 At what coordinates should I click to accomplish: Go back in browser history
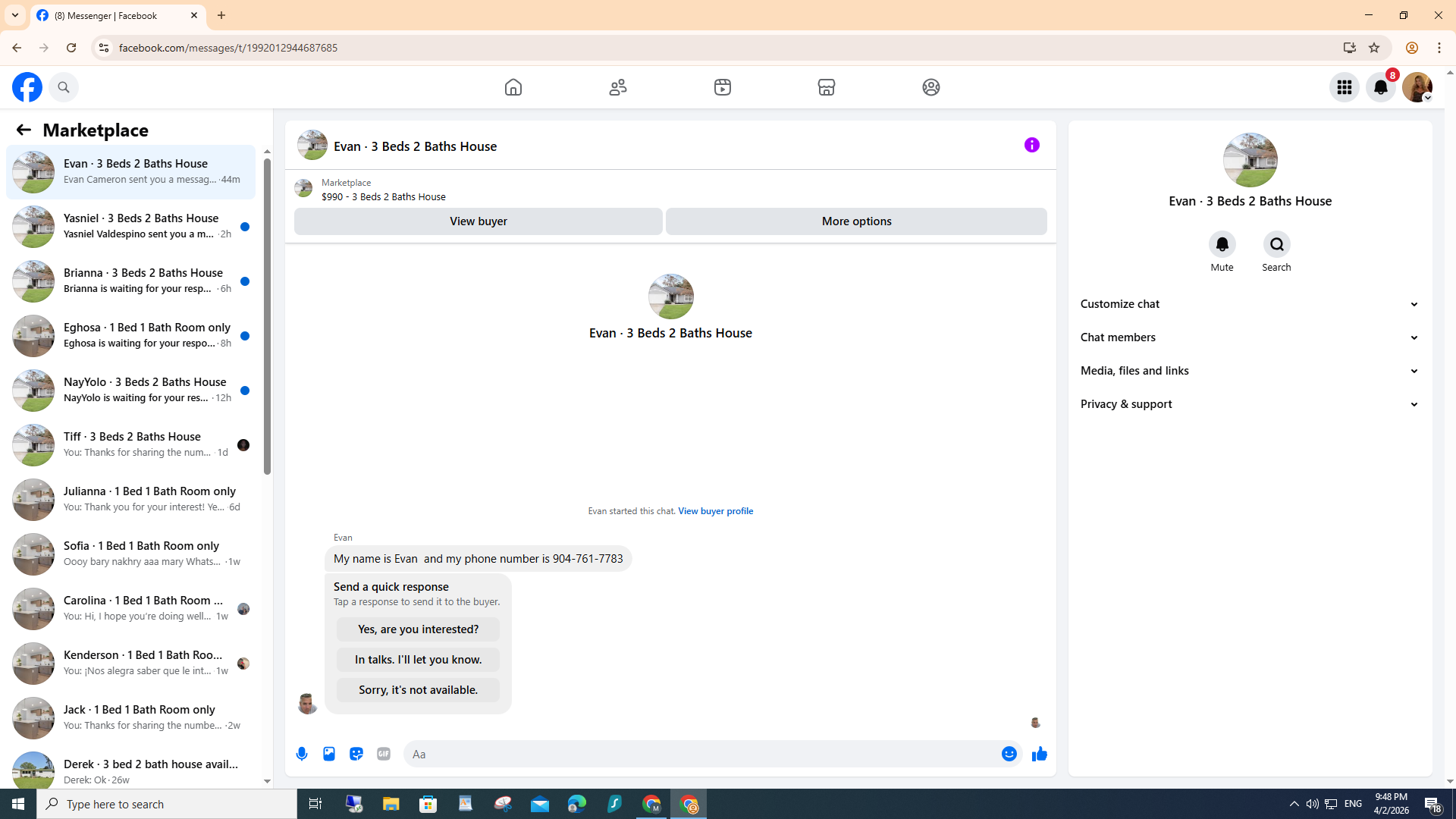pyautogui.click(x=16, y=48)
